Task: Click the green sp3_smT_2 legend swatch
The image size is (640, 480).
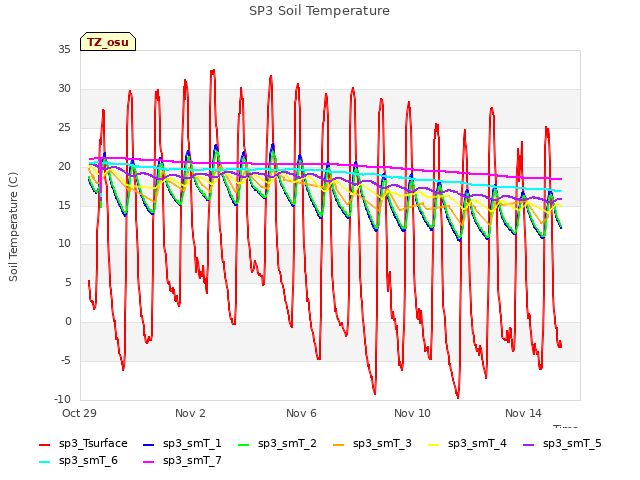Action: point(244,444)
